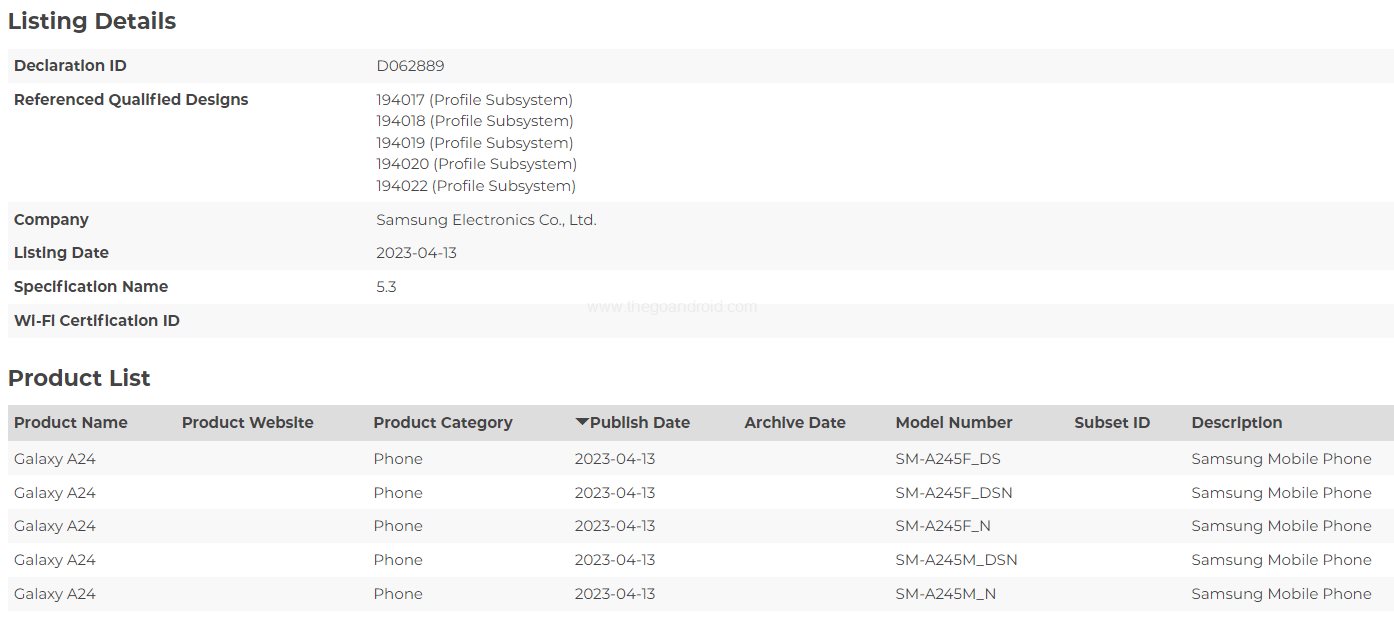Screen dimensions: 1394x620
Task: Sort by Product Website column header
Action: [247, 423]
